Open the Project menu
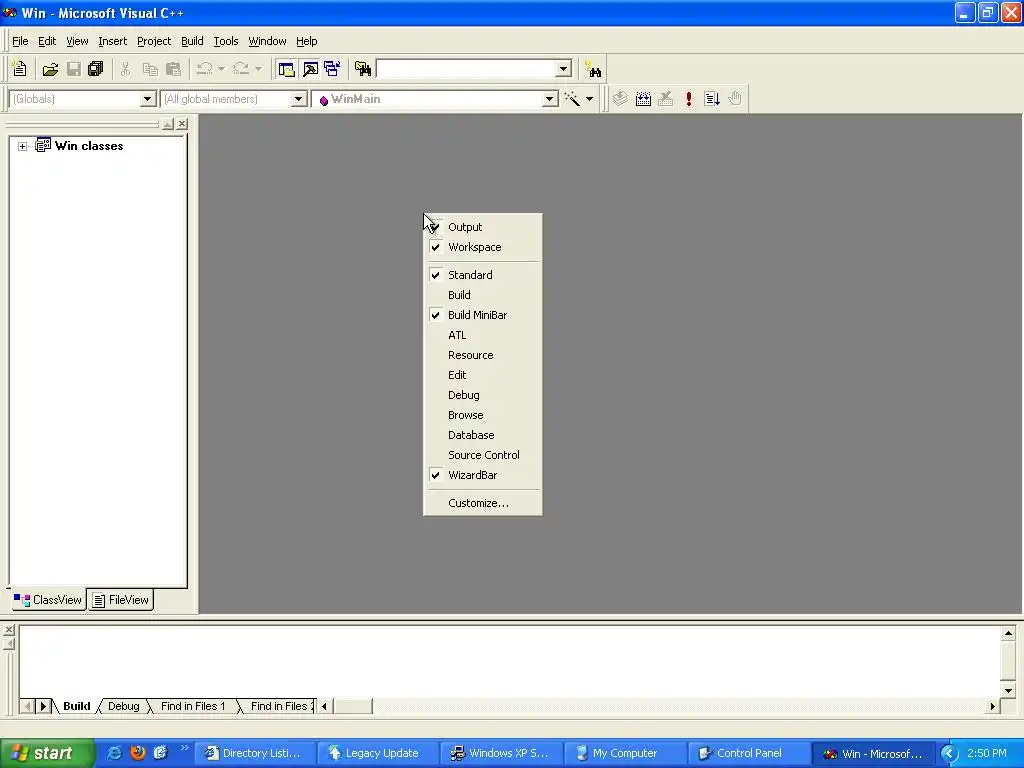Image resolution: width=1024 pixels, height=768 pixels. 154,41
